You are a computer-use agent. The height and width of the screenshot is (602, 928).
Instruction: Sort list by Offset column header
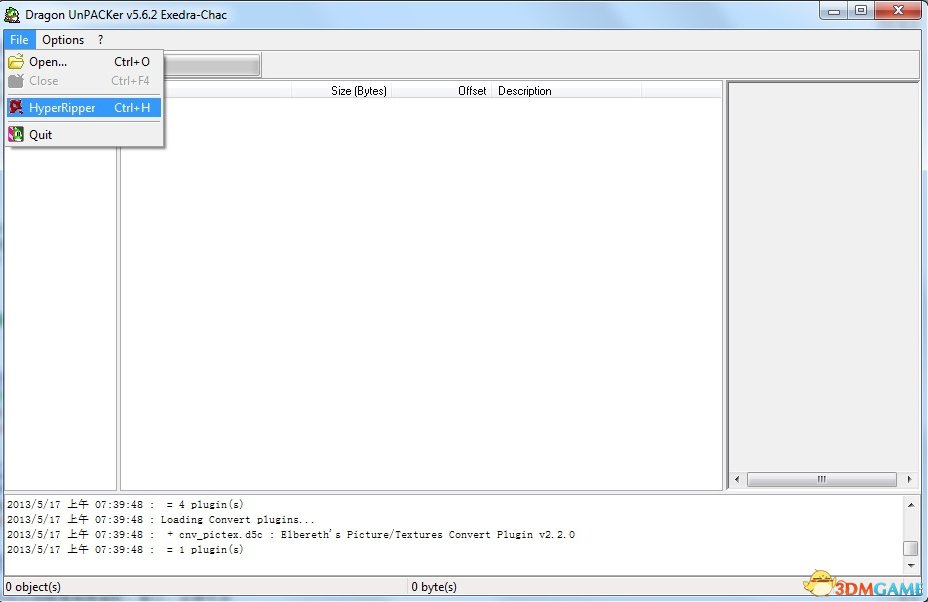coord(442,91)
